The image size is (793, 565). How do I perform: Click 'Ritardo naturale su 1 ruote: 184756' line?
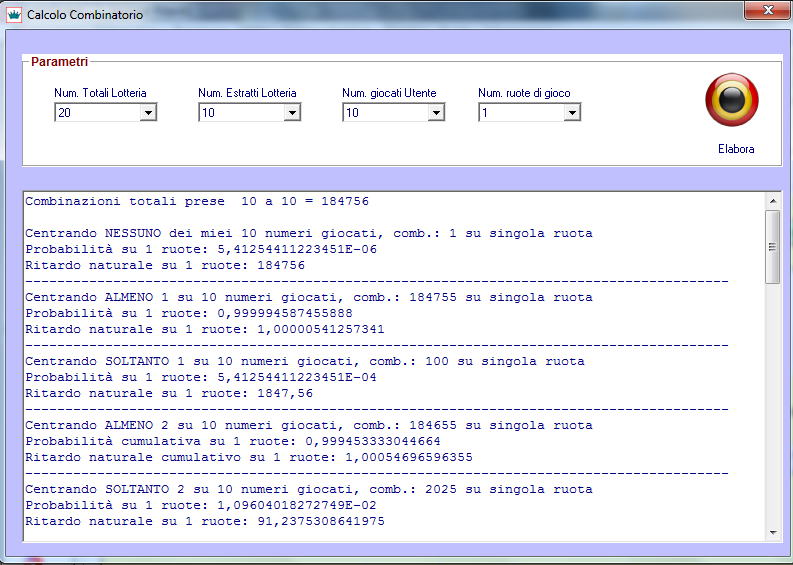coord(165,265)
